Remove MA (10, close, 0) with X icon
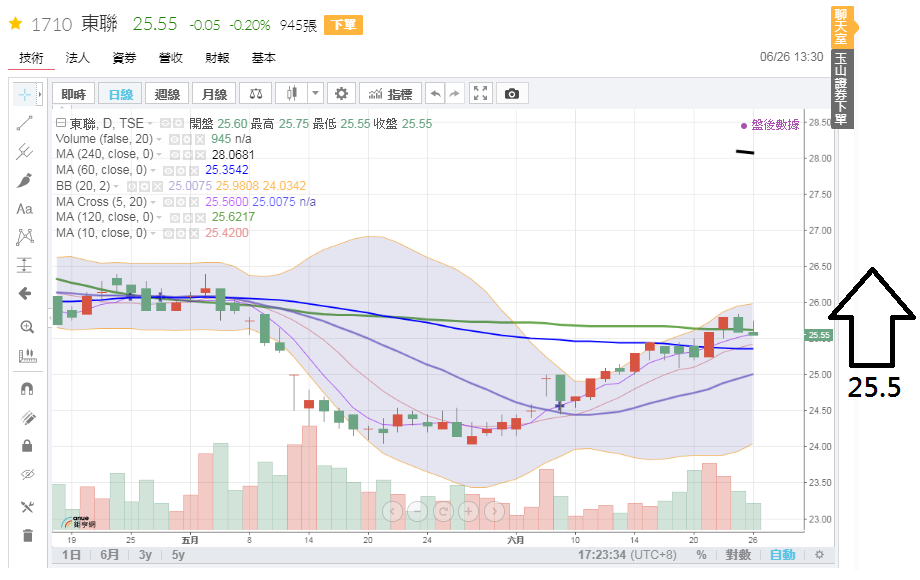This screenshot has width=920, height=580. tap(194, 233)
